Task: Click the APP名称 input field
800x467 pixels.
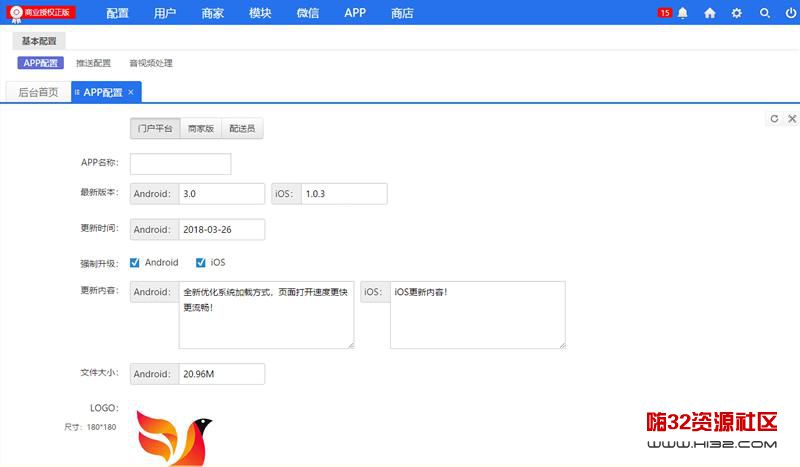Action: coord(180,164)
